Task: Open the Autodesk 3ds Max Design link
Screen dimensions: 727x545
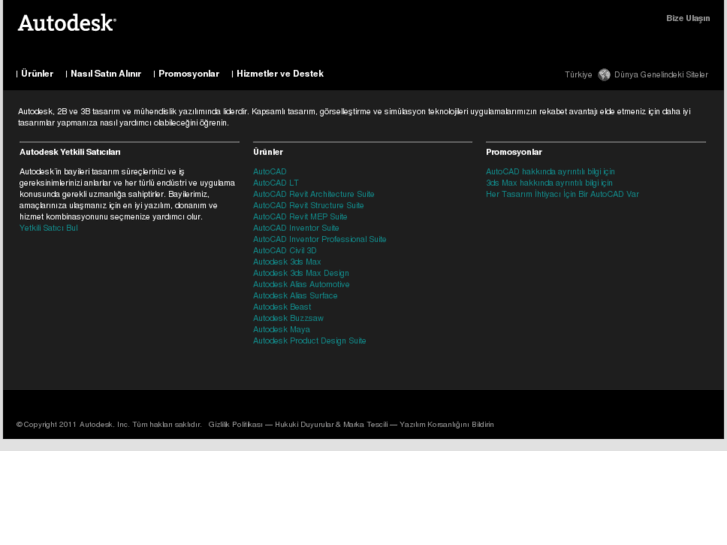Action: [301, 273]
